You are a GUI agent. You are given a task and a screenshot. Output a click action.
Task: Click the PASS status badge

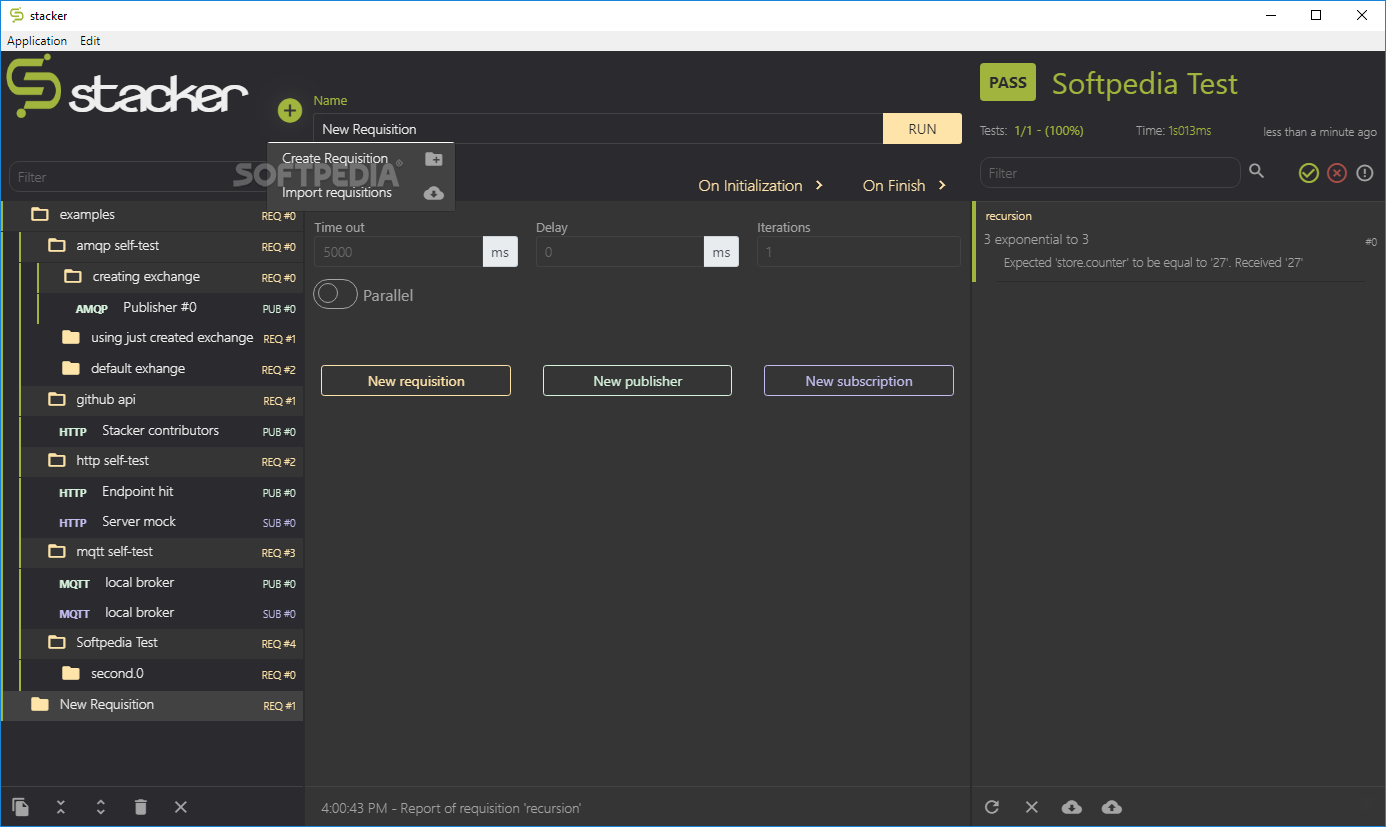[x=1008, y=83]
